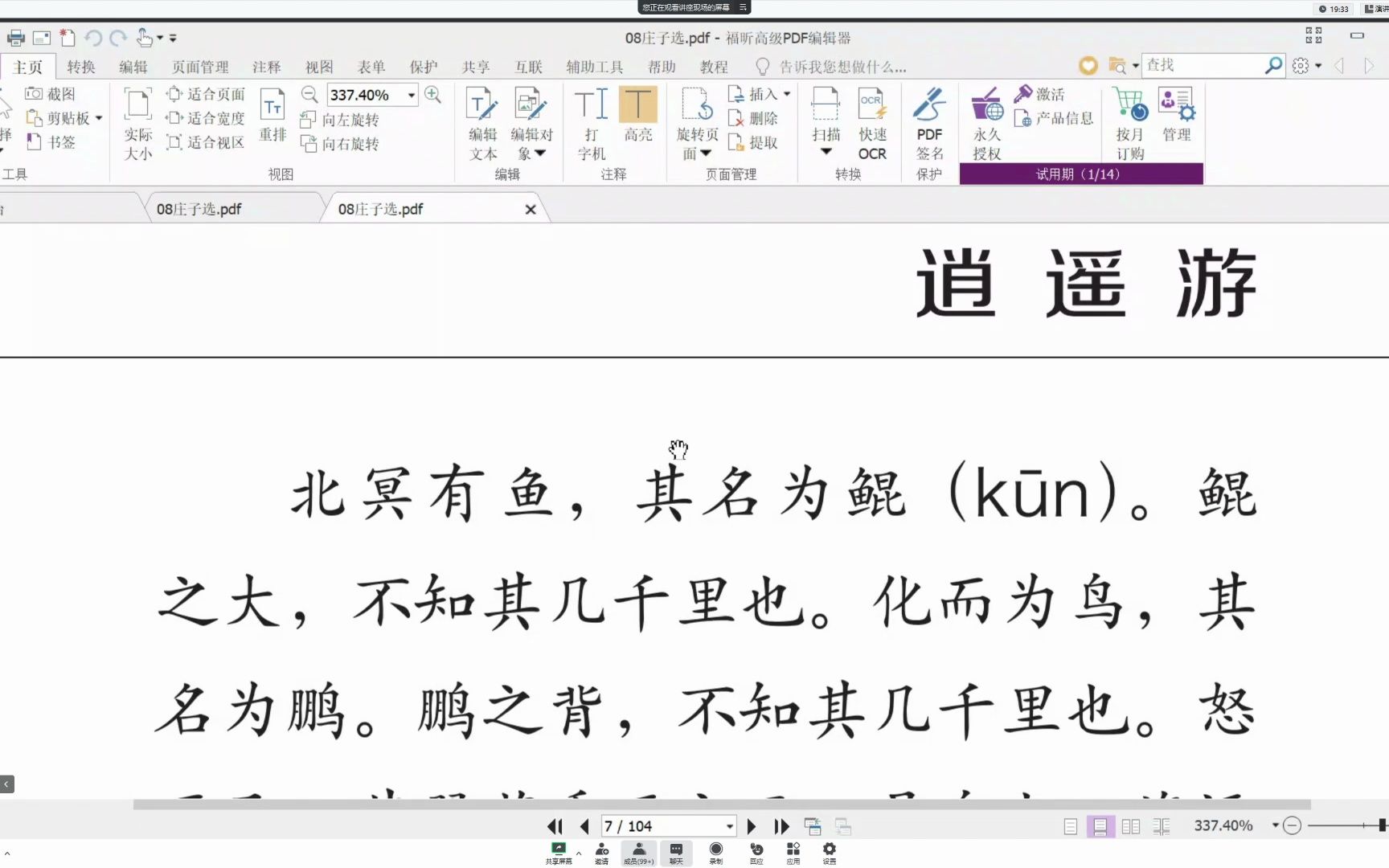This screenshot has width=1389, height=868.
Task: Click the Activate (激活) key icon
Action: [1039, 94]
